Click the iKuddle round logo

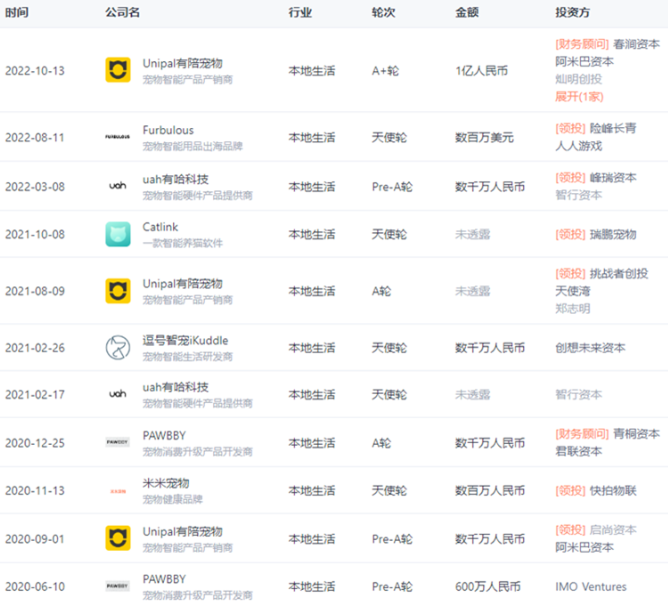pyautogui.click(x=118, y=347)
